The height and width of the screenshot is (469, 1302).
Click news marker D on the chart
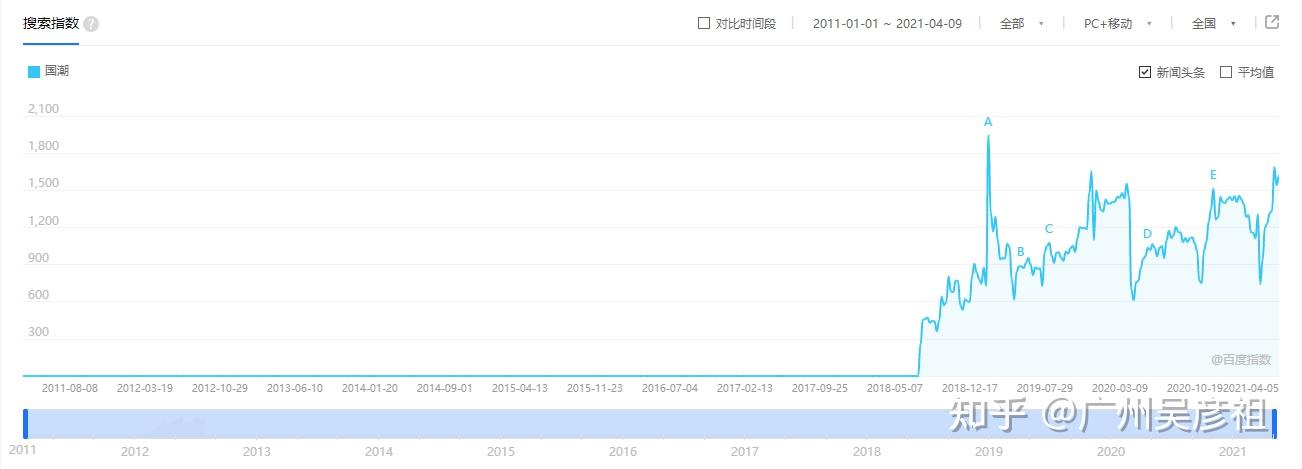coord(1147,234)
